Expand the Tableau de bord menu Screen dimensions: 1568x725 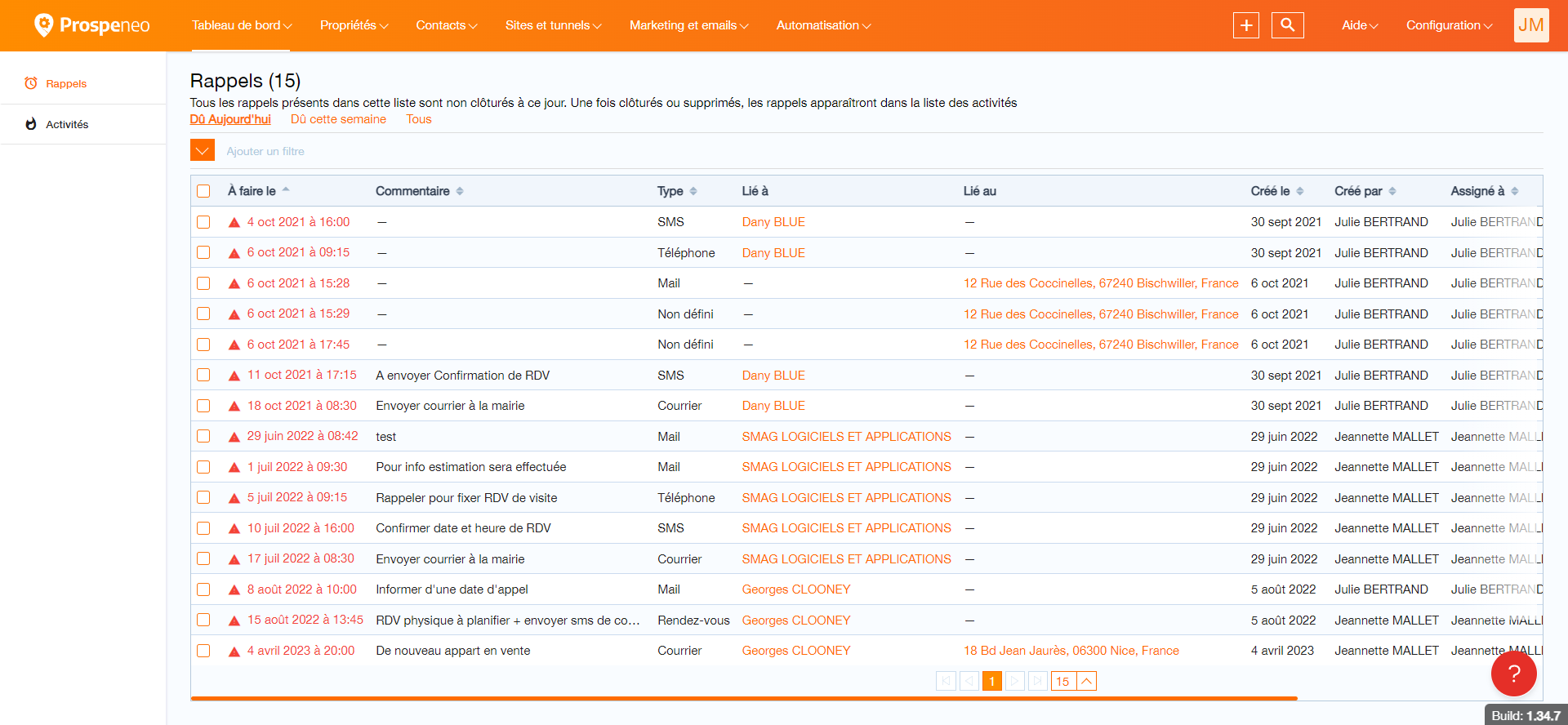tap(242, 25)
